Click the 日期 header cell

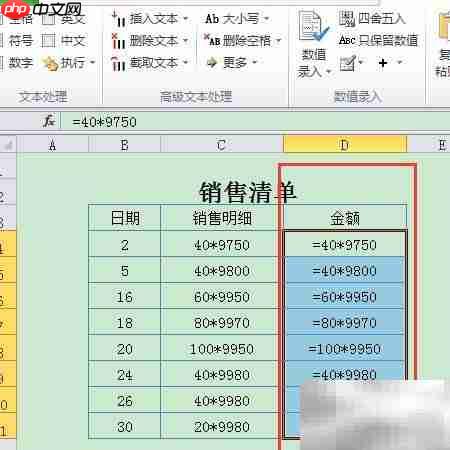pos(125,218)
